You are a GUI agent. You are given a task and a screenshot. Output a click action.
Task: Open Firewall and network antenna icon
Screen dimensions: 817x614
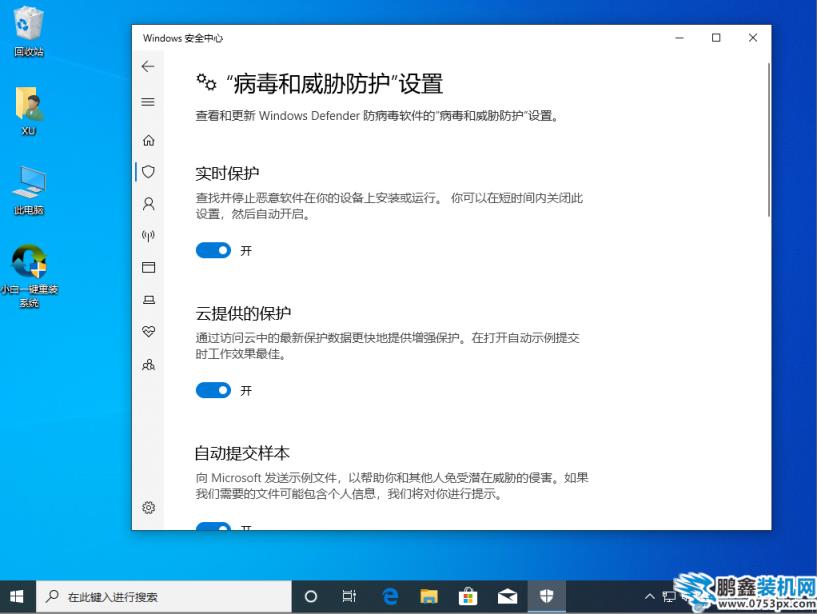148,236
